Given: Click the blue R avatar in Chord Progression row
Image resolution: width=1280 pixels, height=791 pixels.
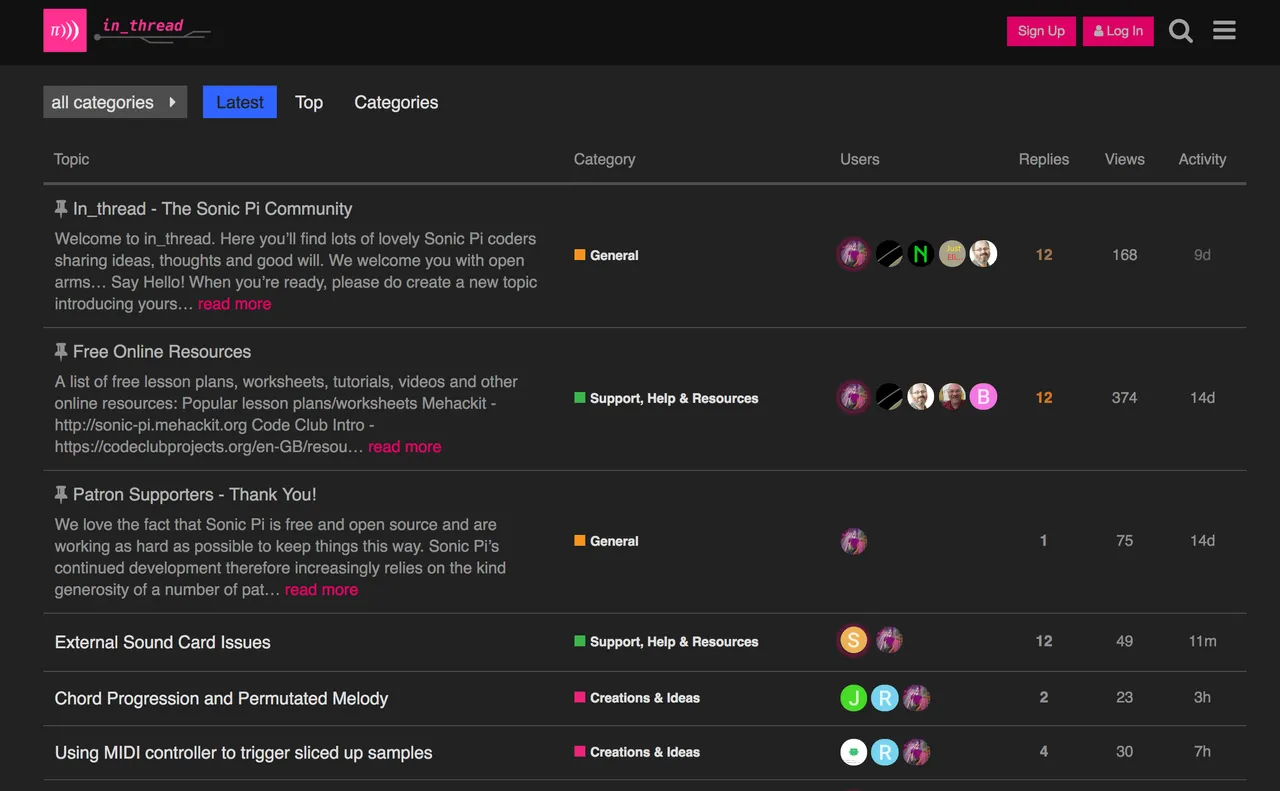Looking at the screenshot, I should click(x=884, y=698).
